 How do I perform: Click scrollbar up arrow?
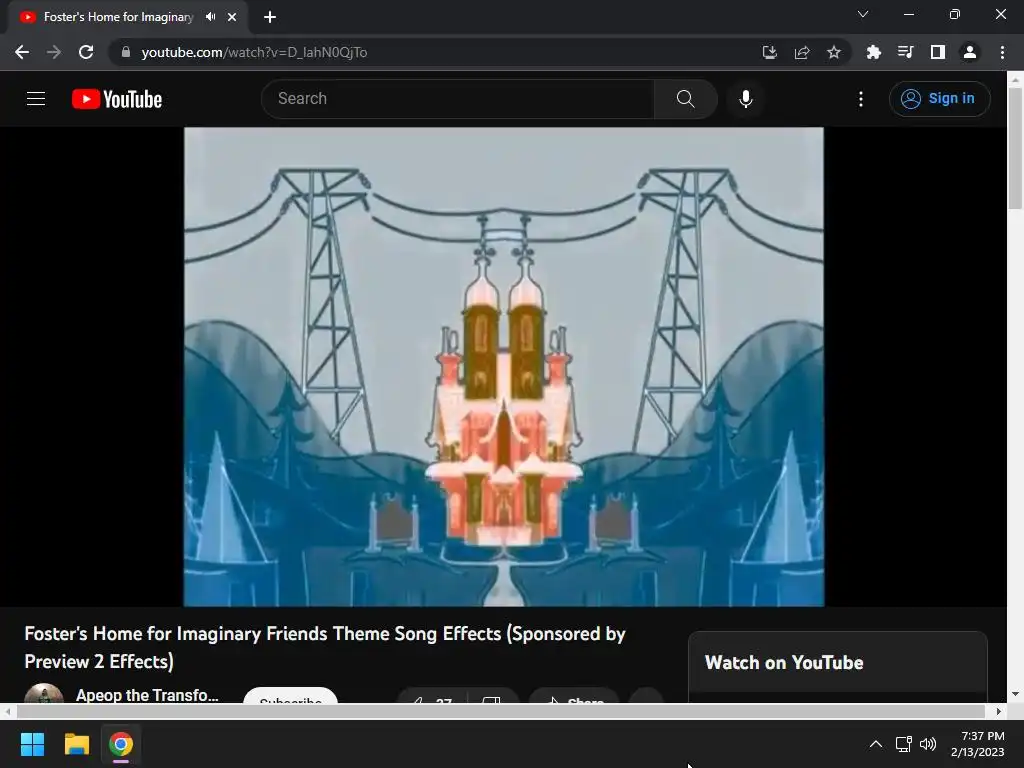1015,79
